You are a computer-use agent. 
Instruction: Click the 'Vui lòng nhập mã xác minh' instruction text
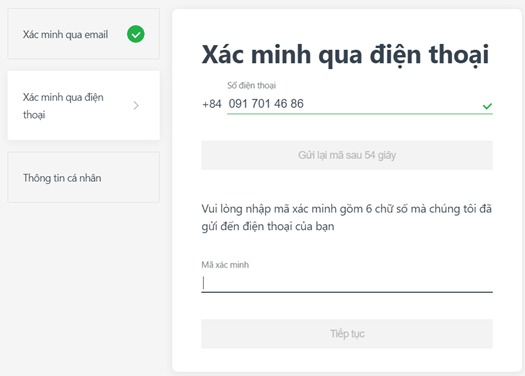[x=347, y=218]
